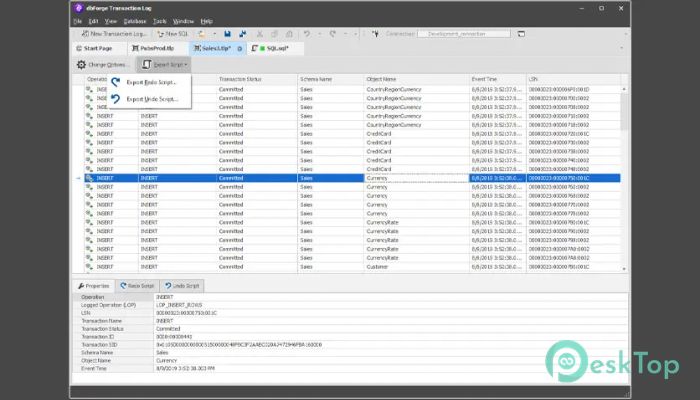The width and height of the screenshot is (700, 400).
Task: Sort by LSN column header
Action: [574, 79]
